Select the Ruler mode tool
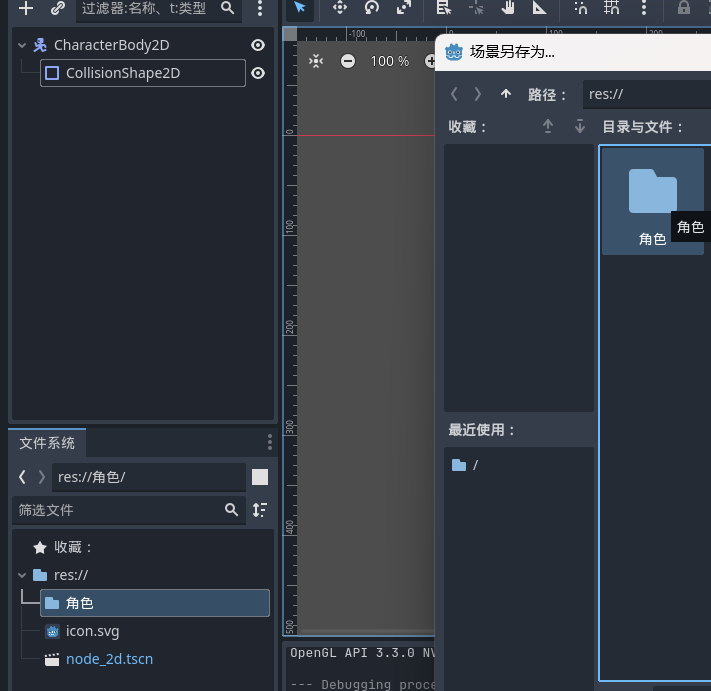Image resolution: width=711 pixels, height=691 pixels. 540,8
